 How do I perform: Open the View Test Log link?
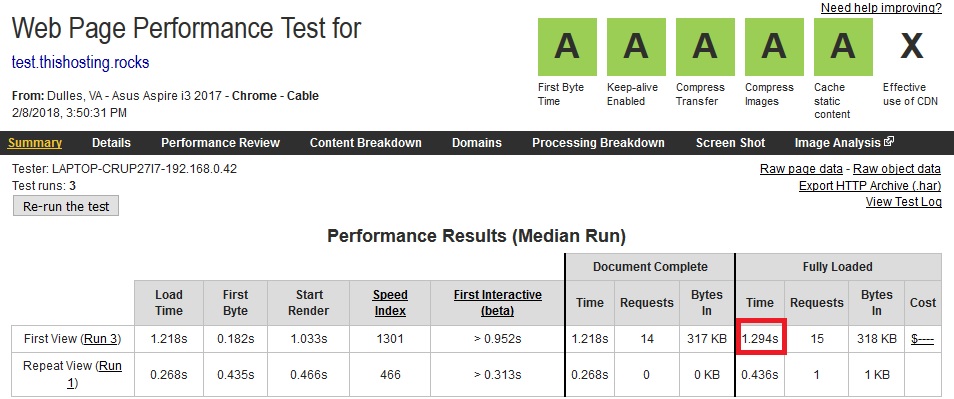coord(904,202)
